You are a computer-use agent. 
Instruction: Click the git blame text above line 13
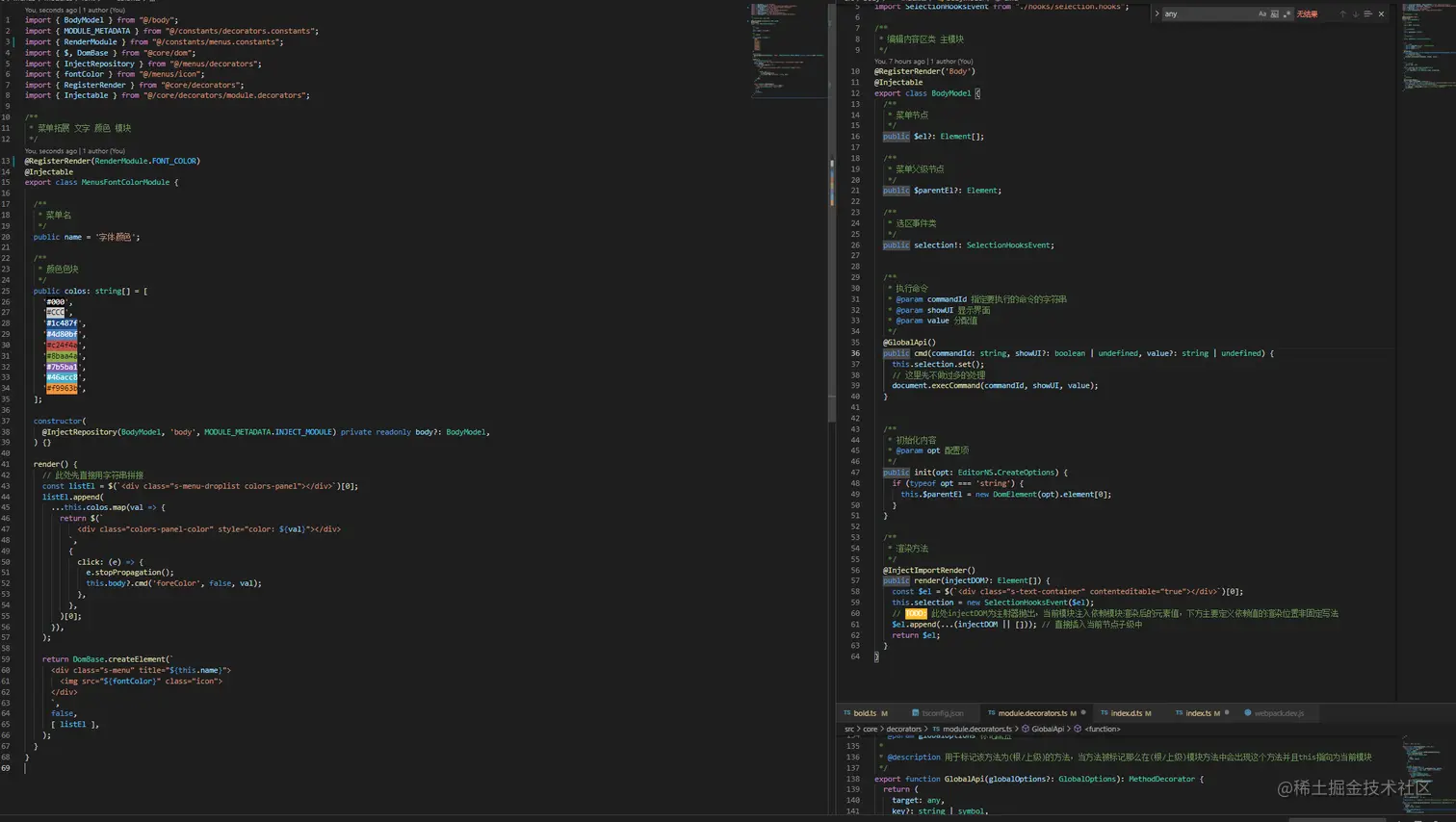[x=75, y=151]
